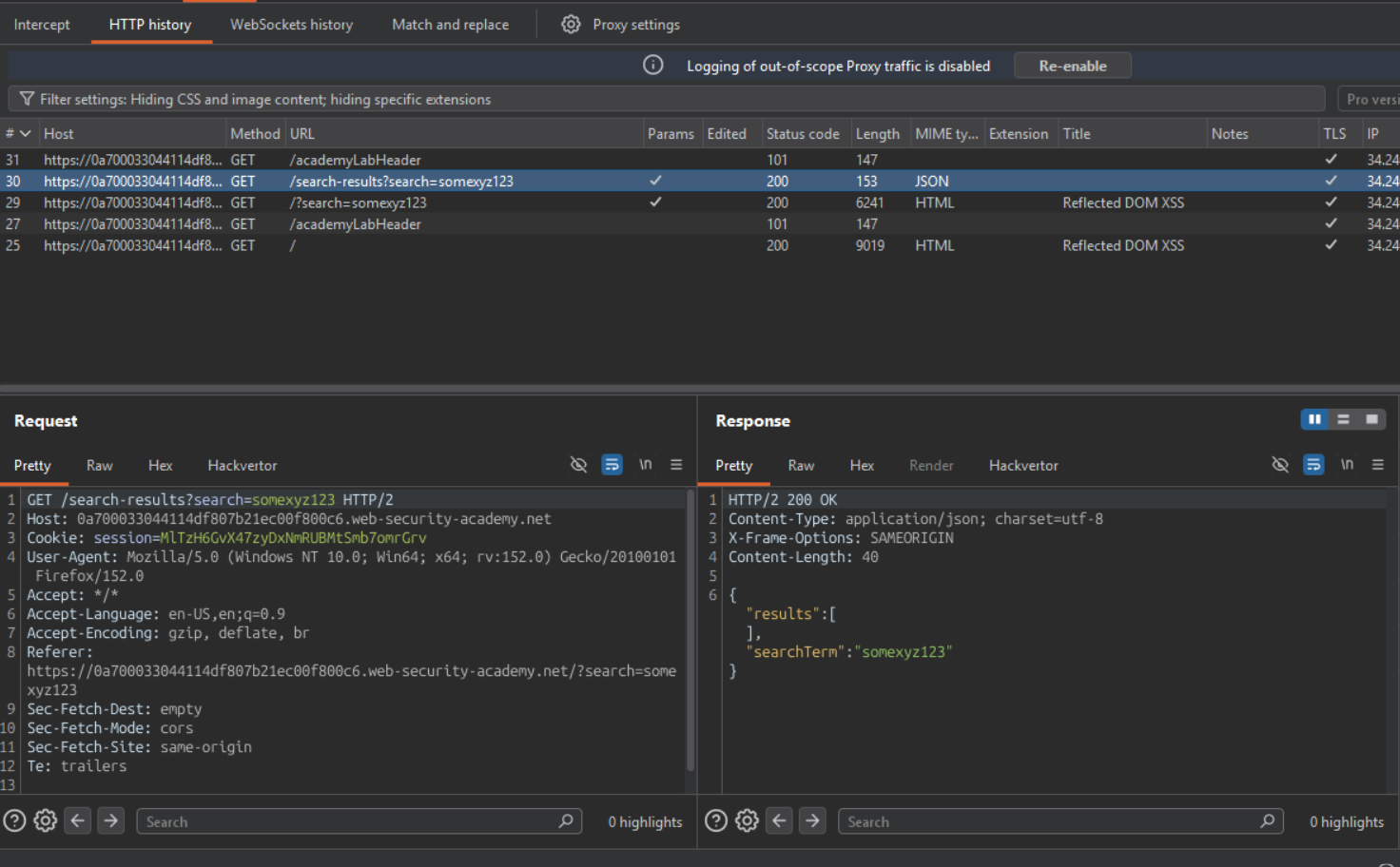Image resolution: width=1400 pixels, height=867 pixels.
Task: Open the Match and replace tab
Action: coord(451,25)
